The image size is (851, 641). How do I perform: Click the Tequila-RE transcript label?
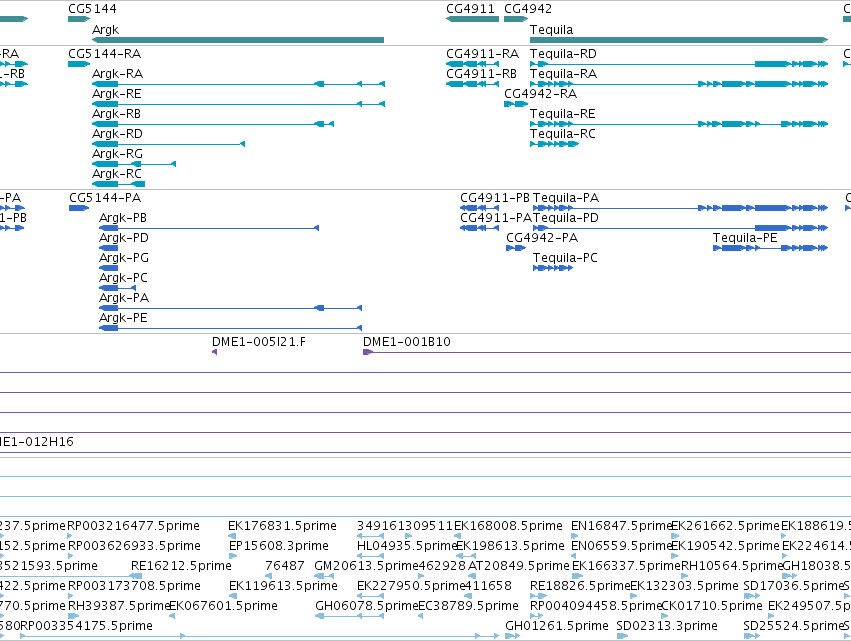tap(562, 114)
